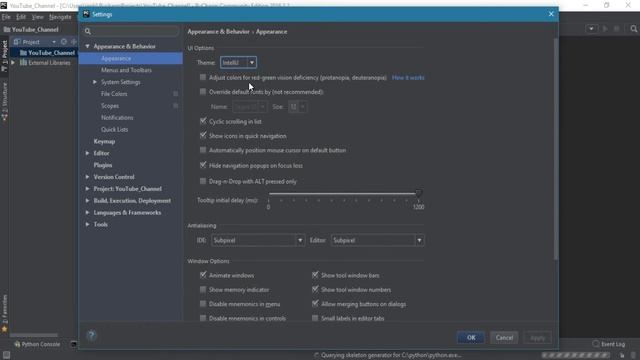This screenshot has height=360, width=640.
Task: Toggle Hide navigation popups on focus loss
Action: (203, 165)
